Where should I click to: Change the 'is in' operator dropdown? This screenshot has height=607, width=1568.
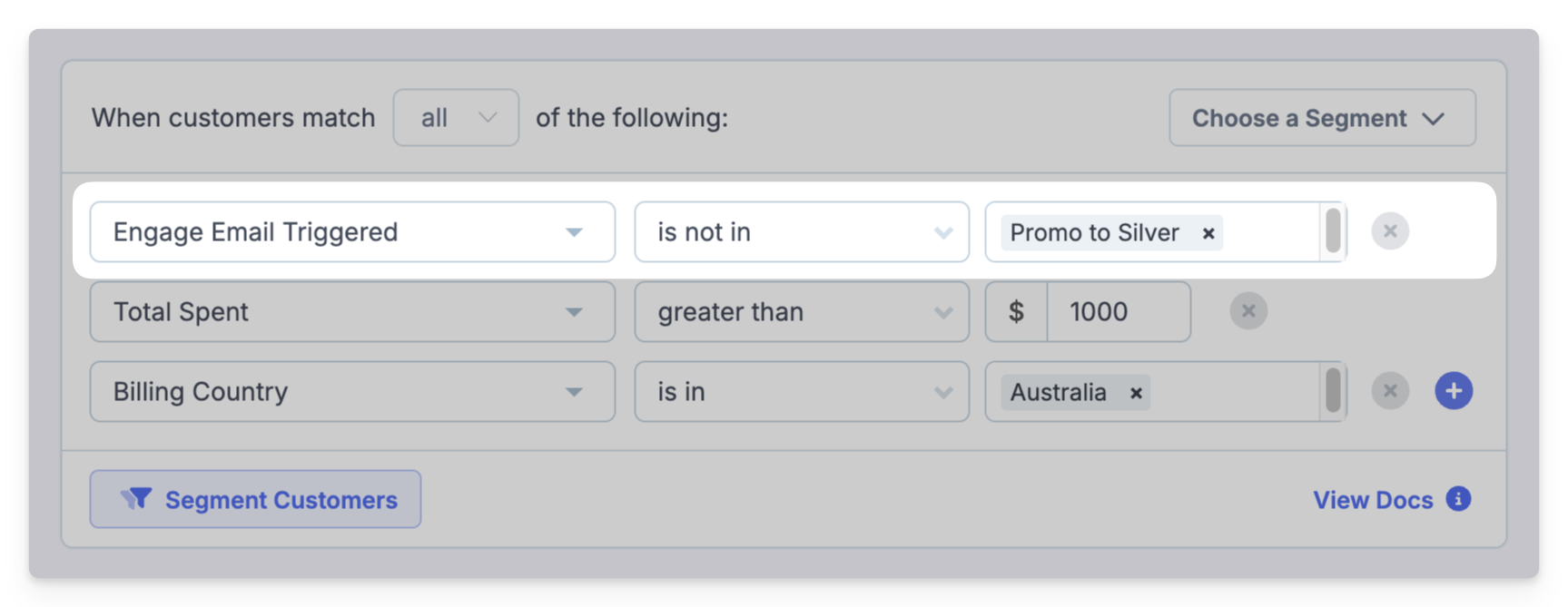(802, 392)
